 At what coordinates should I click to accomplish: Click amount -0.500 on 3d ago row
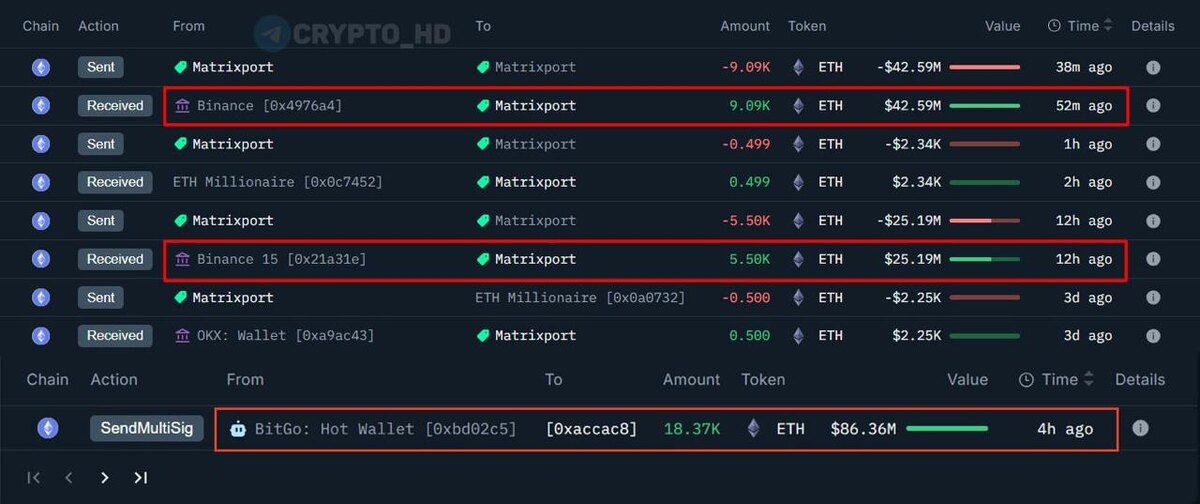click(x=746, y=297)
